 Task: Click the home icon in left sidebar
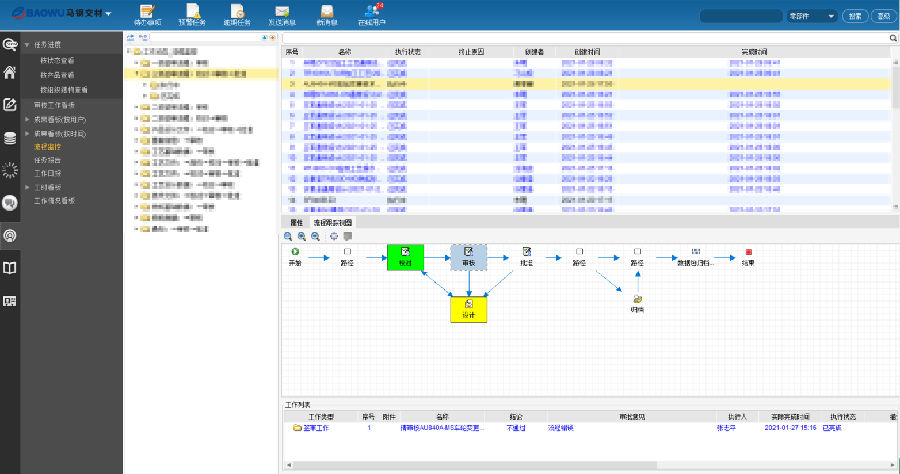11,72
